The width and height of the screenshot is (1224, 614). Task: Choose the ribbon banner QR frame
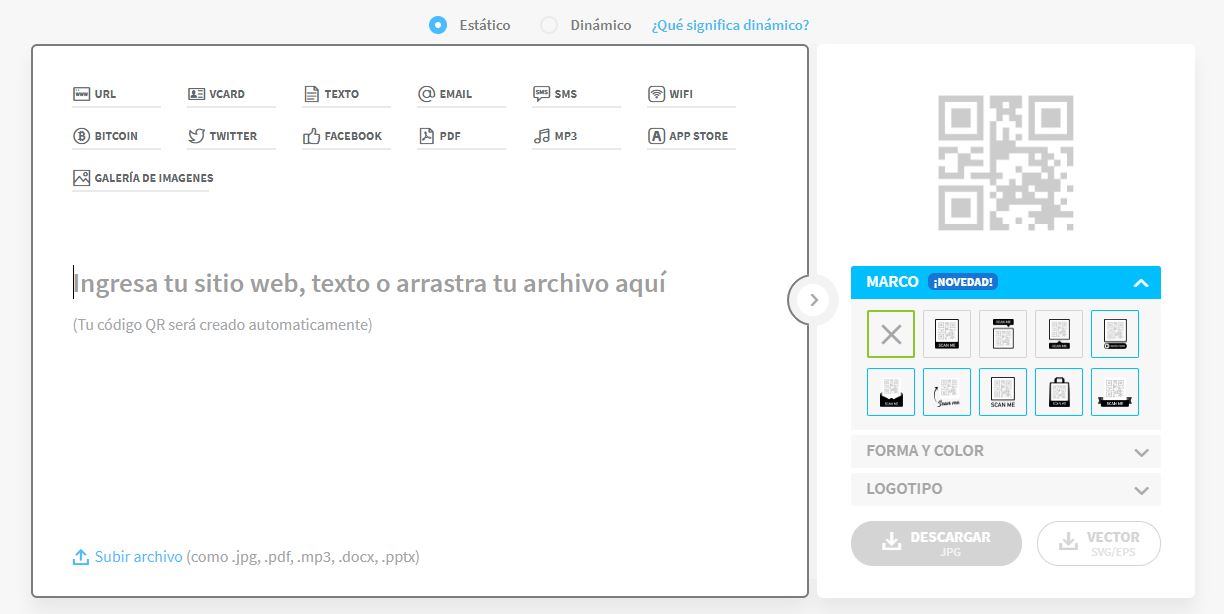[1115, 392]
